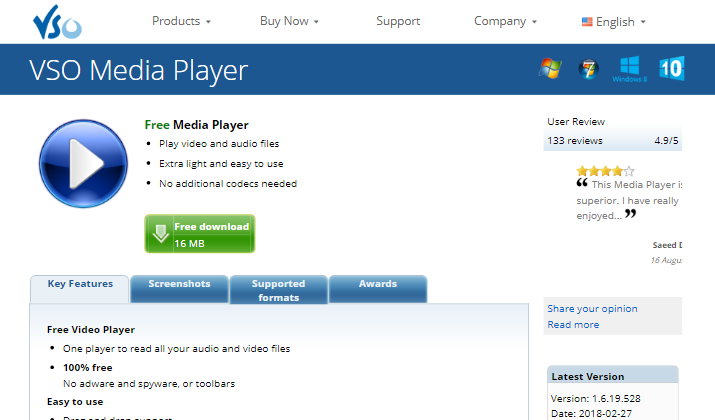Click the Latest Version panel header
Image resolution: width=715 pixels, height=420 pixels.
point(612,376)
